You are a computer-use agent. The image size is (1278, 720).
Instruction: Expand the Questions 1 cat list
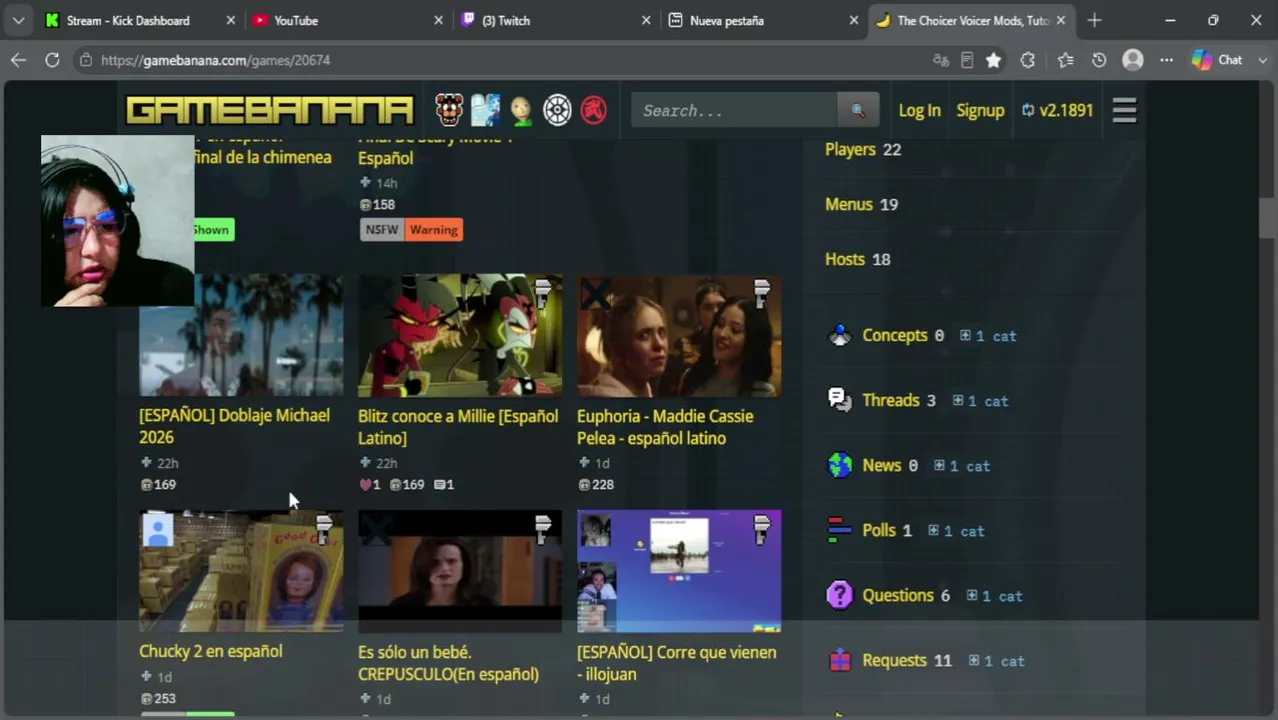[x=994, y=596]
